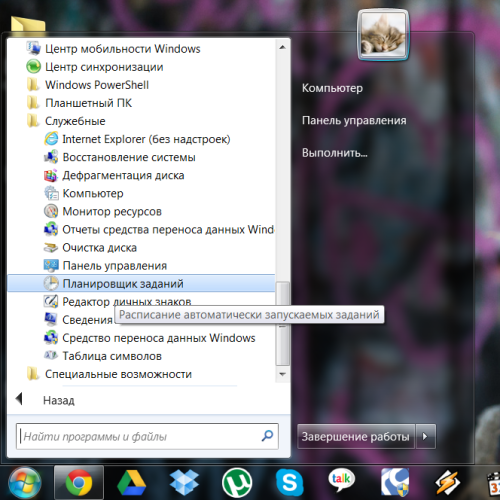This screenshot has width=500, height=500.
Task: Click the Завершение работы button
Action: point(356,436)
